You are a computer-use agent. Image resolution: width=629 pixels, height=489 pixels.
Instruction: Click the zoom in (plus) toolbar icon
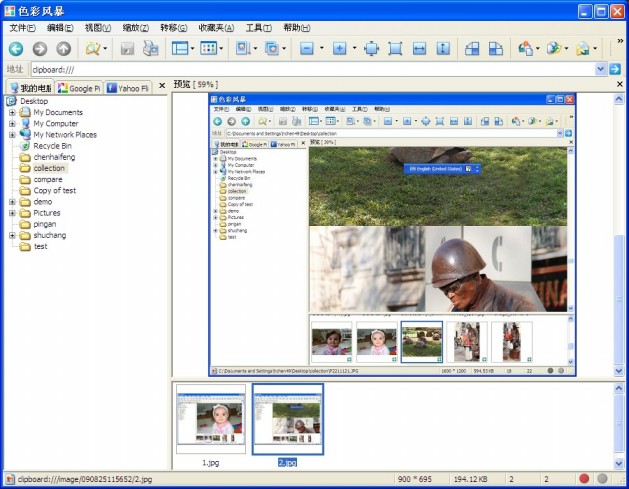340,48
